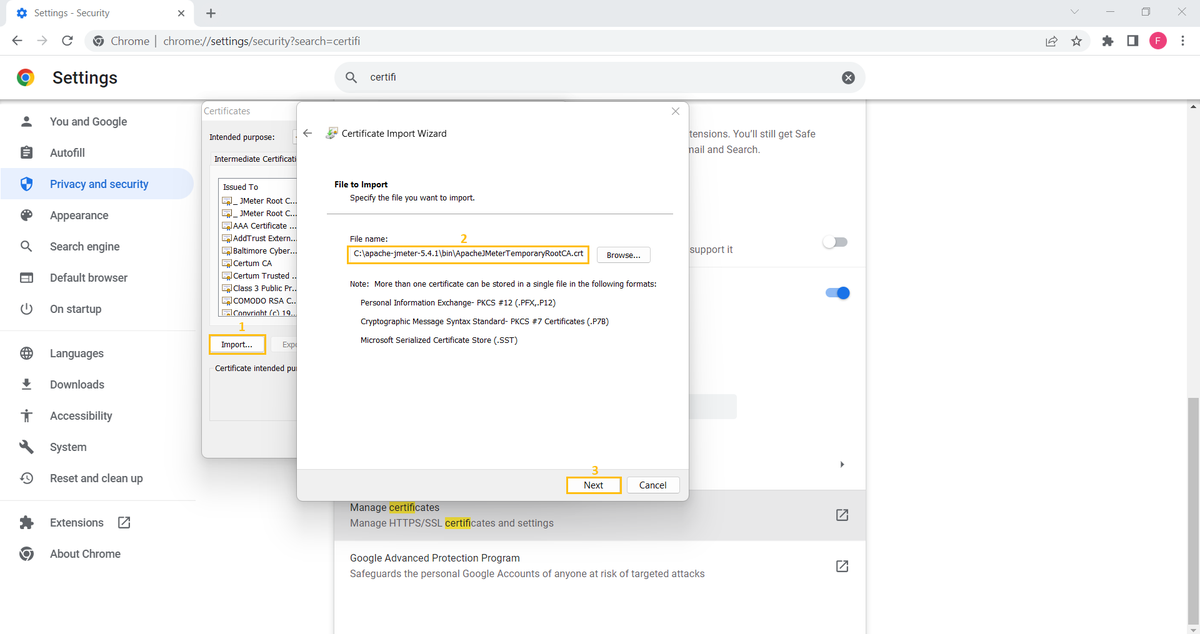Click the search magnifier in settings search
Image resolution: width=1200 pixels, height=634 pixels.
tap(351, 77)
